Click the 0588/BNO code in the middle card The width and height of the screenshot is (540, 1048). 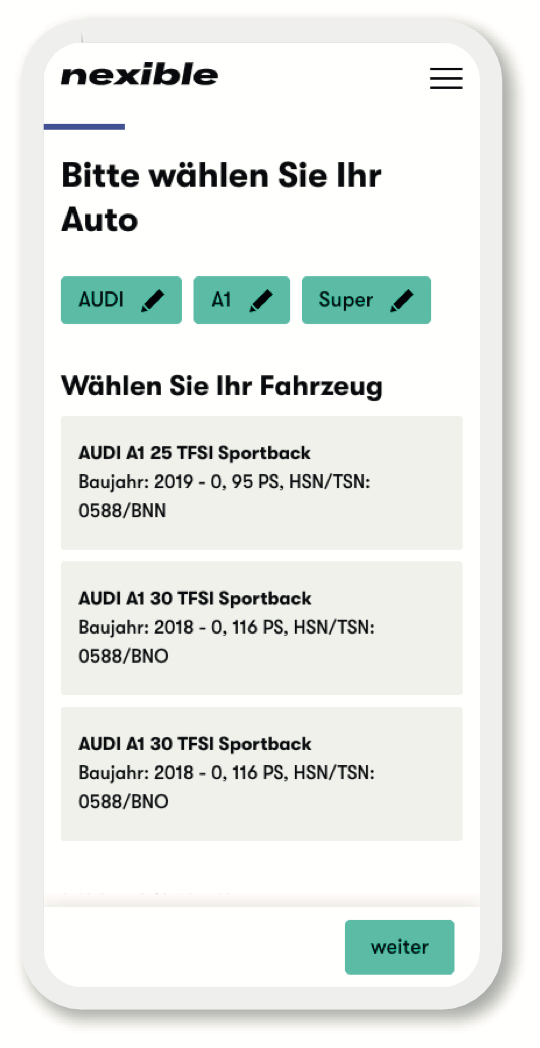coord(123,656)
